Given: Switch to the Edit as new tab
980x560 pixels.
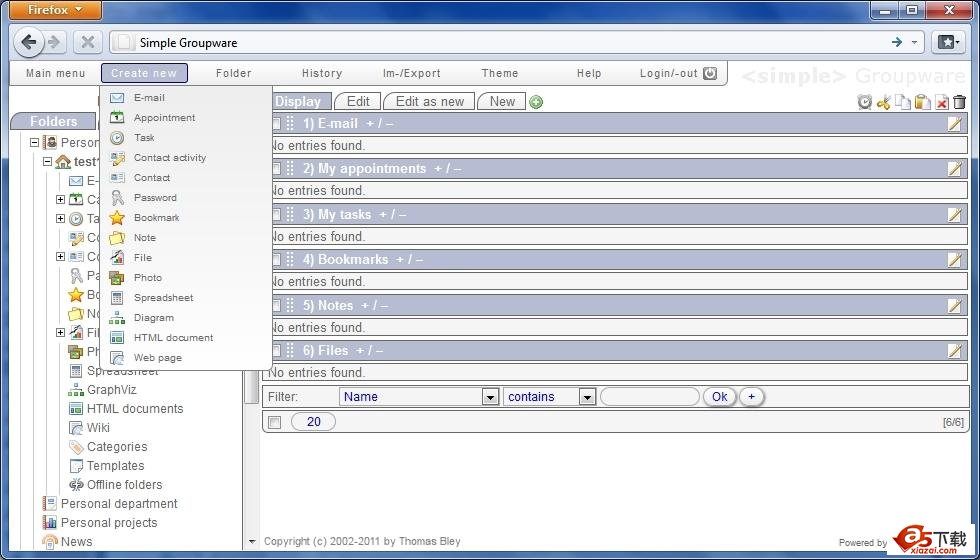Looking at the screenshot, I should point(430,101).
